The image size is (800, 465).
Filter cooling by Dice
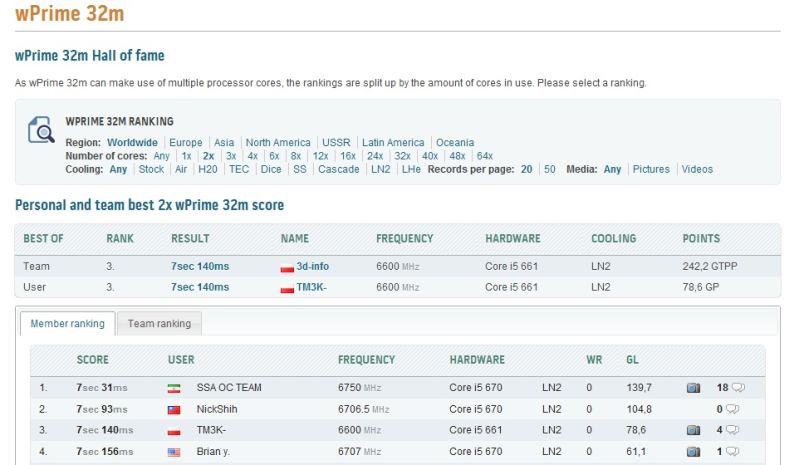[271, 169]
